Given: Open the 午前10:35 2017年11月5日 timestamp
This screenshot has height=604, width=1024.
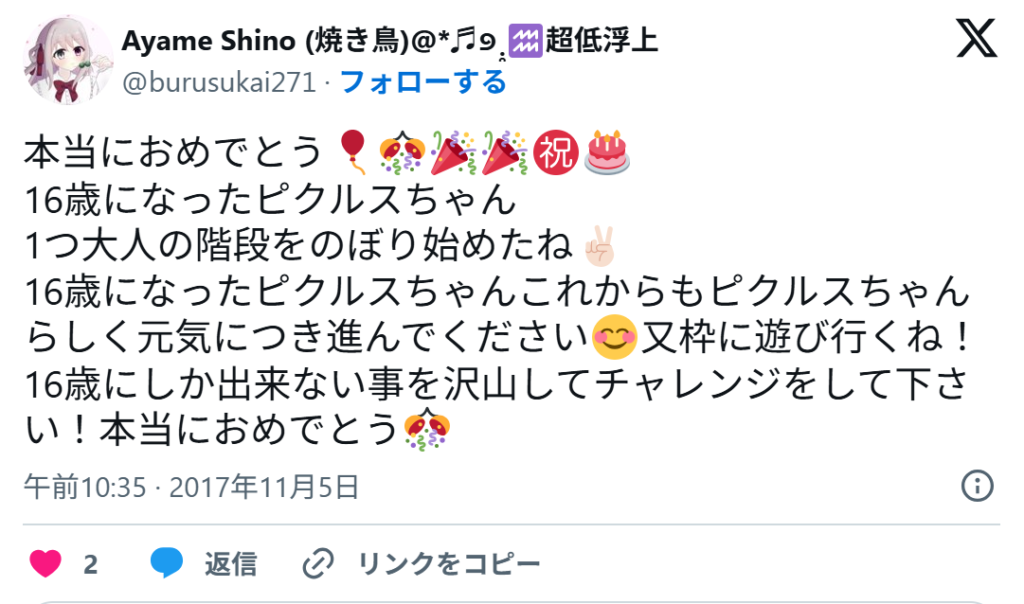Looking at the screenshot, I should (191, 487).
